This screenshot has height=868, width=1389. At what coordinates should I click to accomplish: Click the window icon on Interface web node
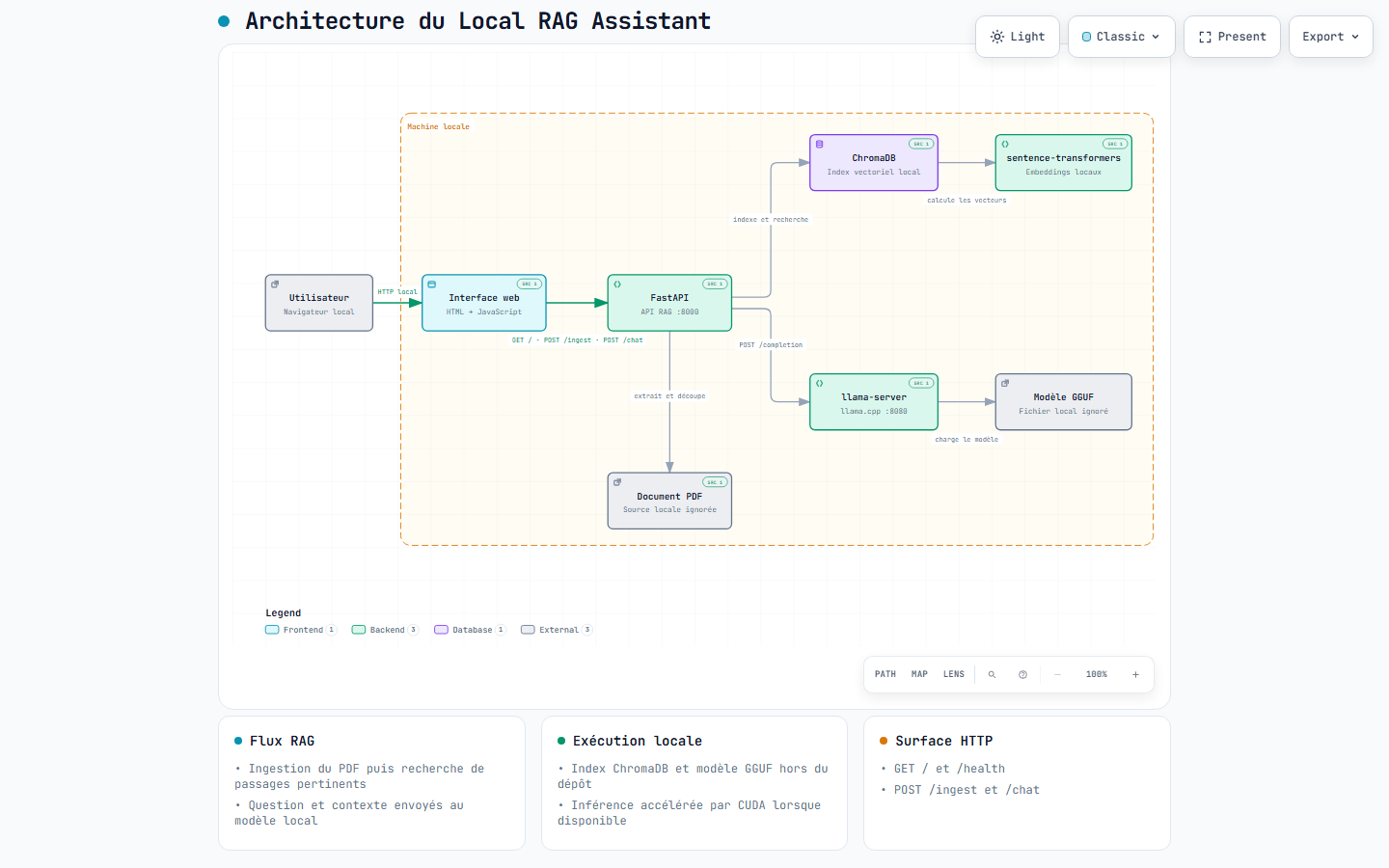(431, 285)
